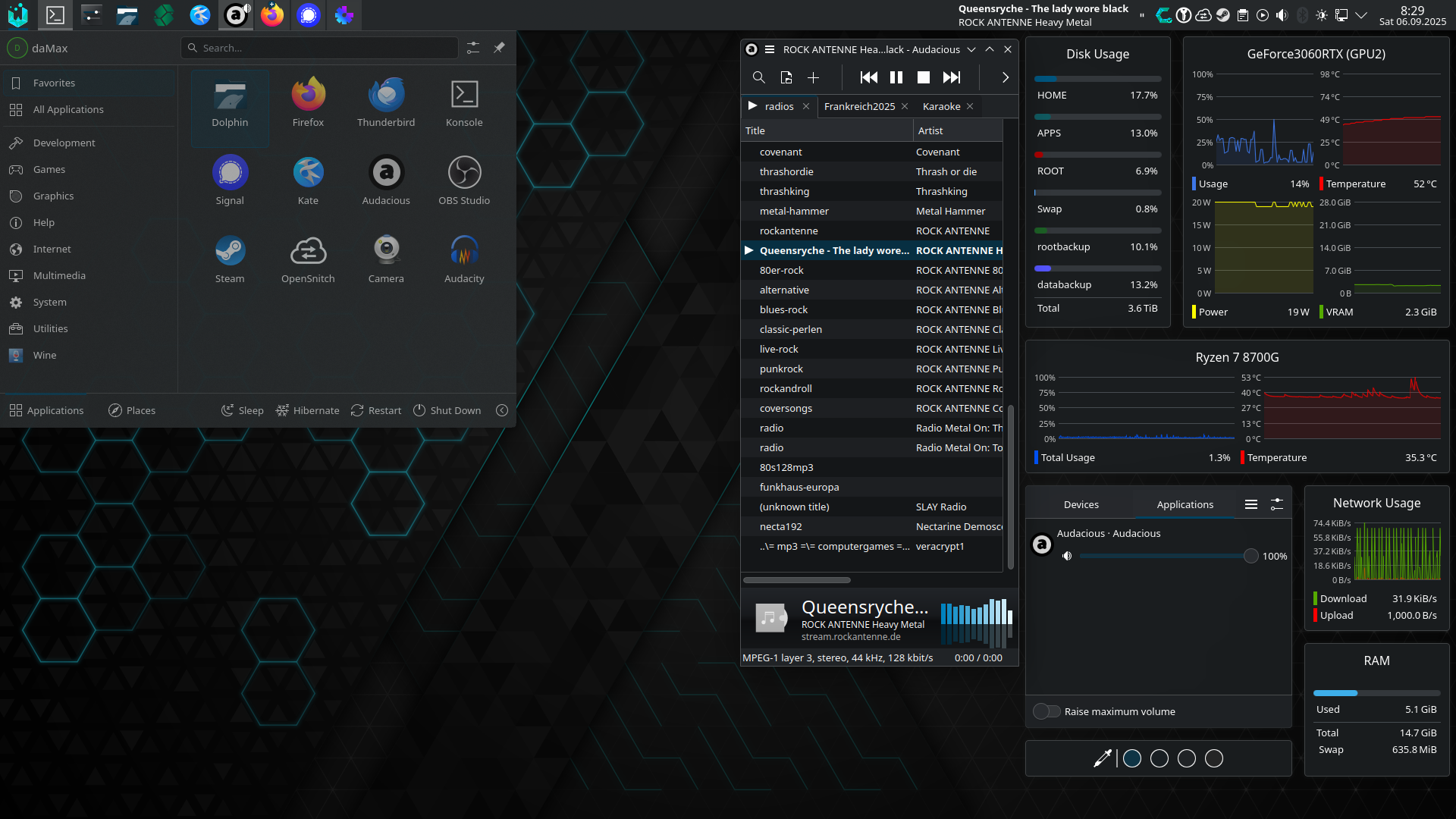Click the Restart button
The width and height of the screenshot is (1456, 819).
pyautogui.click(x=376, y=410)
